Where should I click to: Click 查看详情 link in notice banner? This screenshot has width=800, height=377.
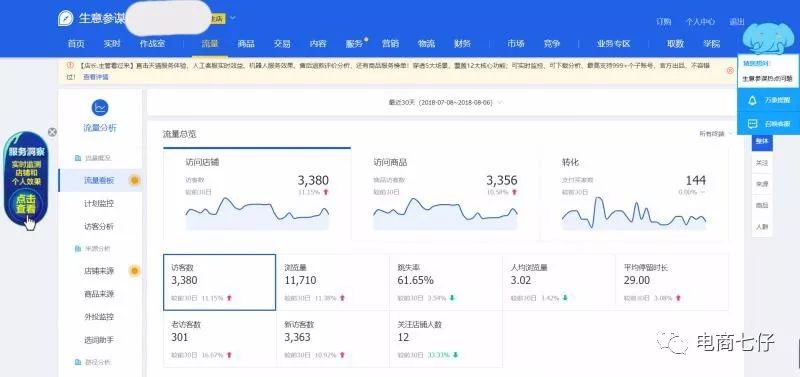pos(96,77)
